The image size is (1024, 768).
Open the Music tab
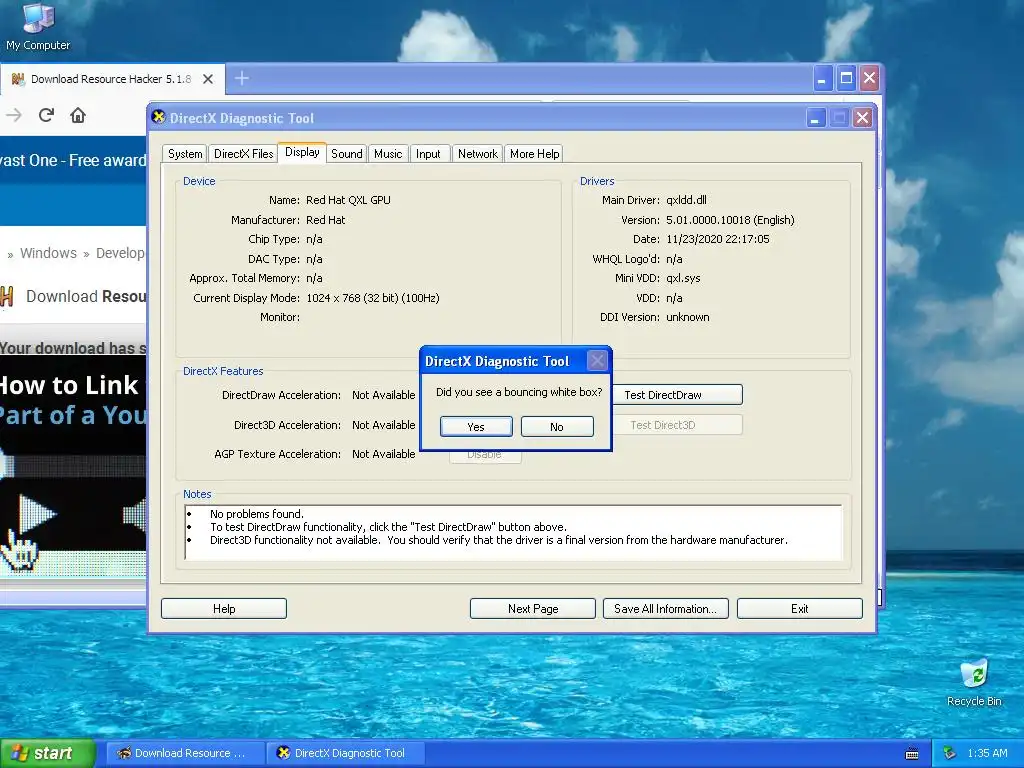[x=388, y=154]
